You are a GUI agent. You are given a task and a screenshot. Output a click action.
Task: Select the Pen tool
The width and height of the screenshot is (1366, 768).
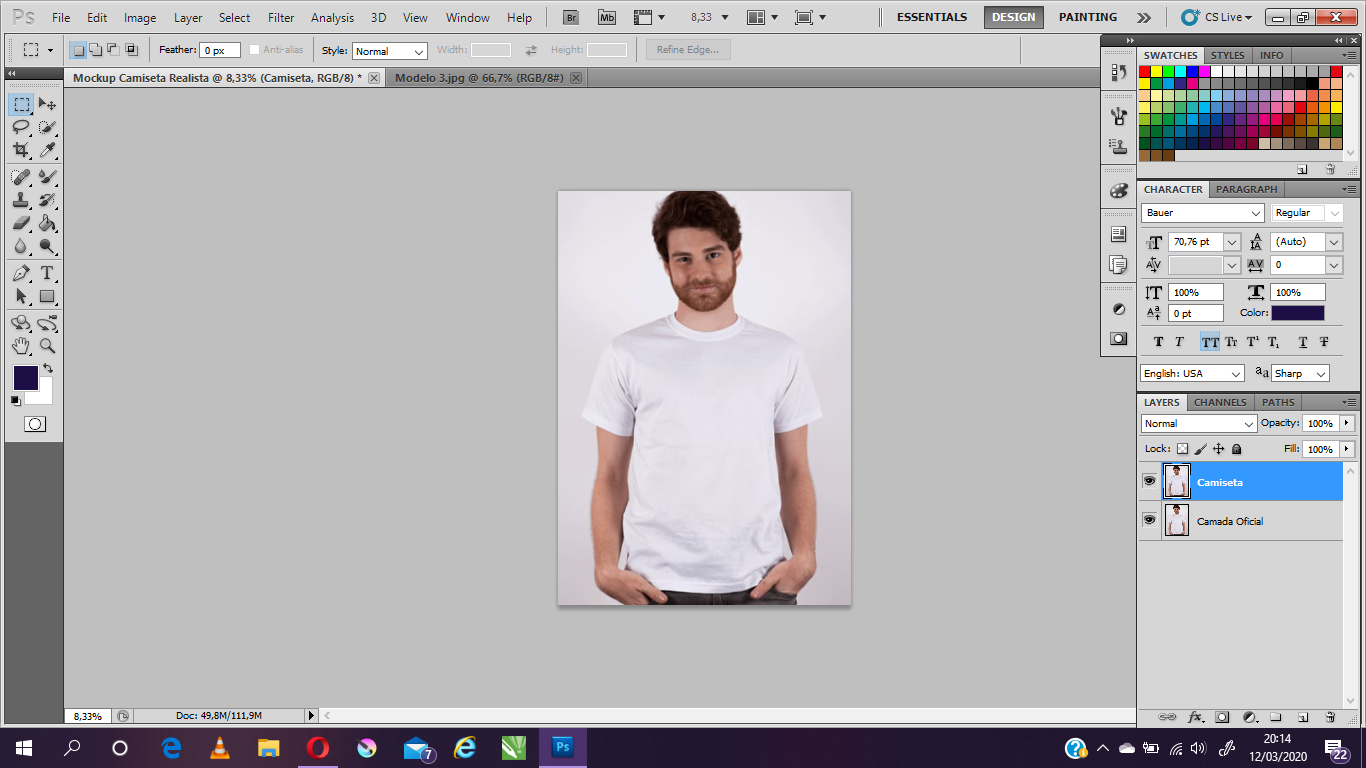click(21, 273)
